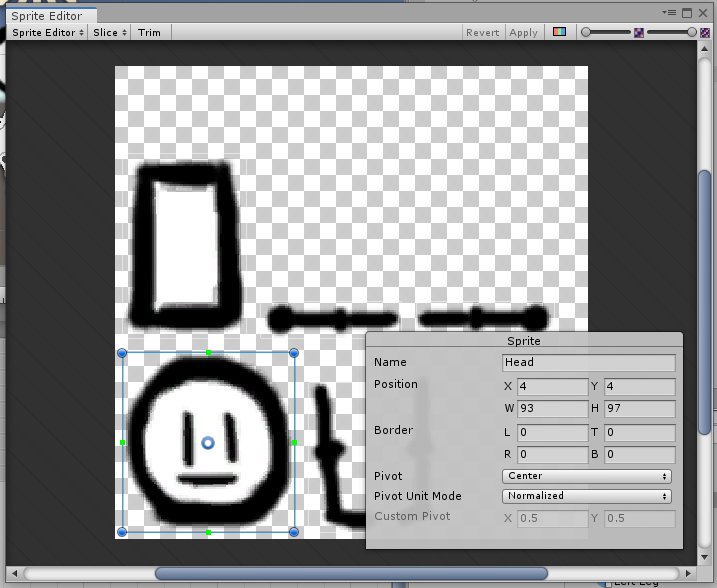
Task: Select the right arm sprite with round end
Action: tap(483, 317)
